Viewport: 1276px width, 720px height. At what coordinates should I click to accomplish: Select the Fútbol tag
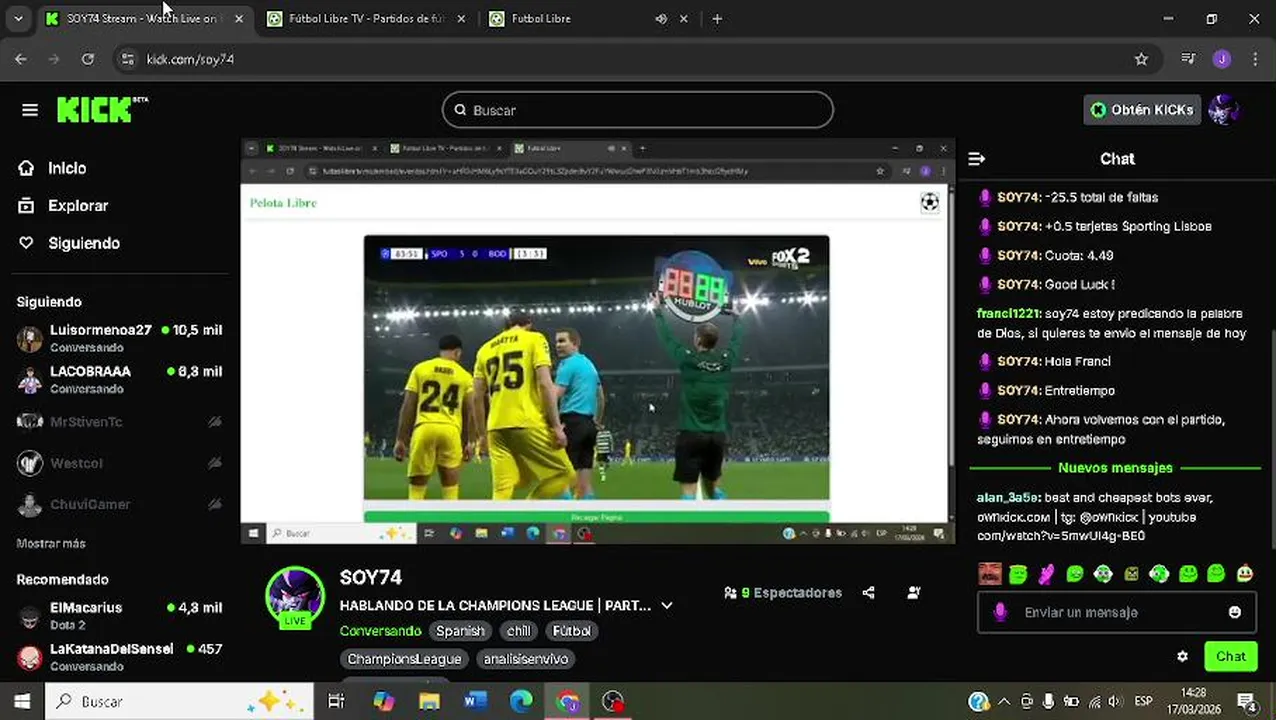click(572, 631)
